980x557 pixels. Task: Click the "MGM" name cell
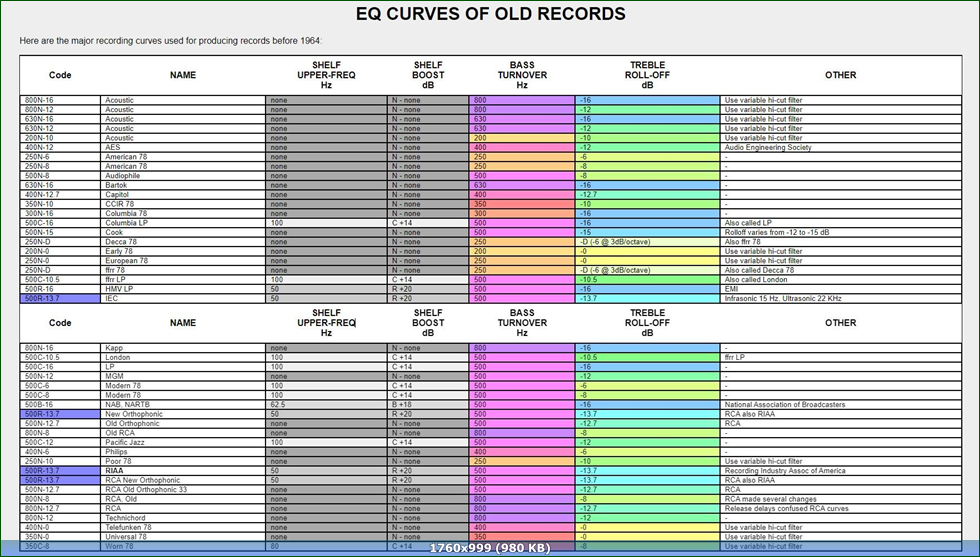click(182, 376)
